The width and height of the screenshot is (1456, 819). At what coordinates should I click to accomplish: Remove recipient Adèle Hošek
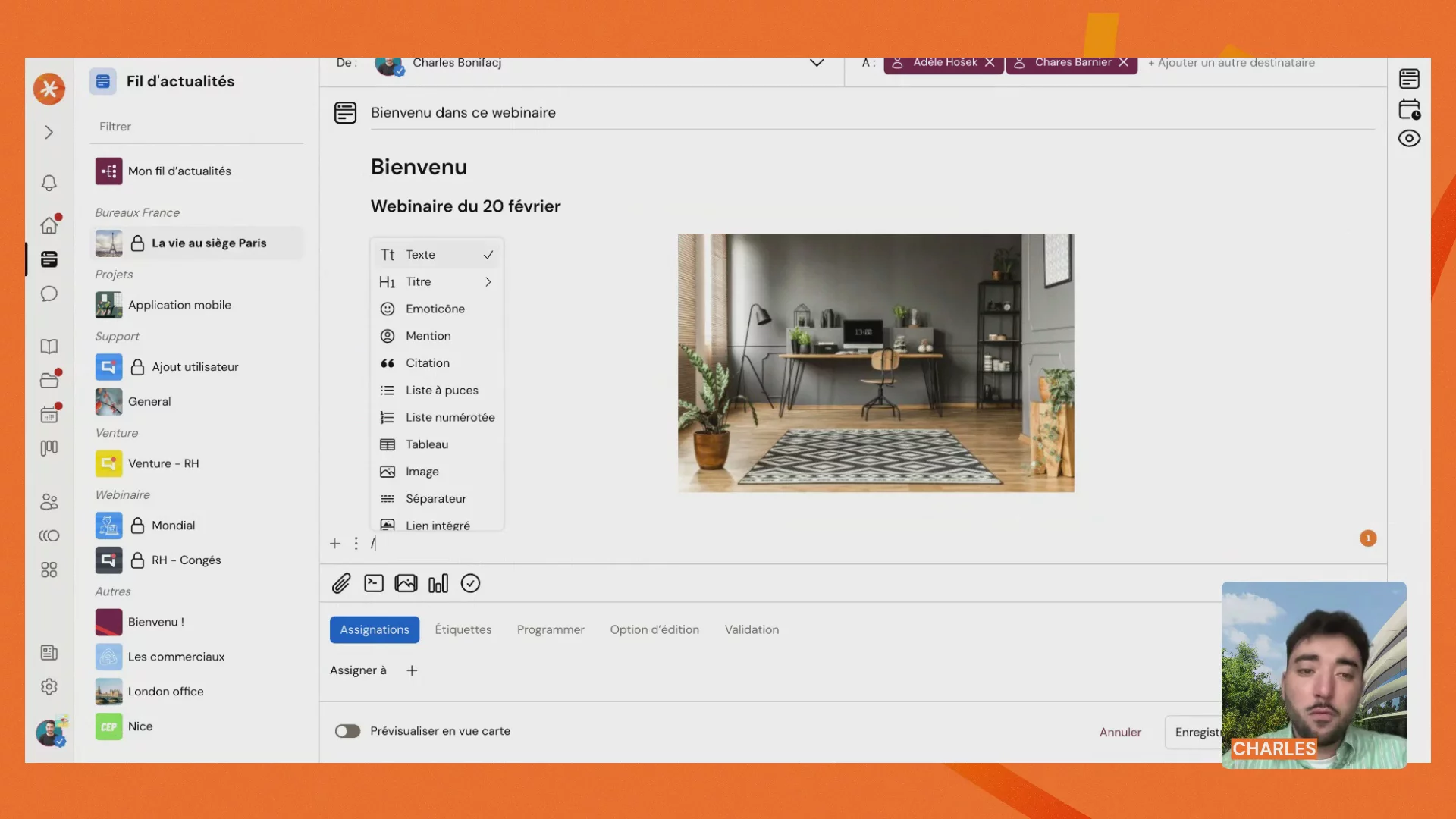click(990, 63)
